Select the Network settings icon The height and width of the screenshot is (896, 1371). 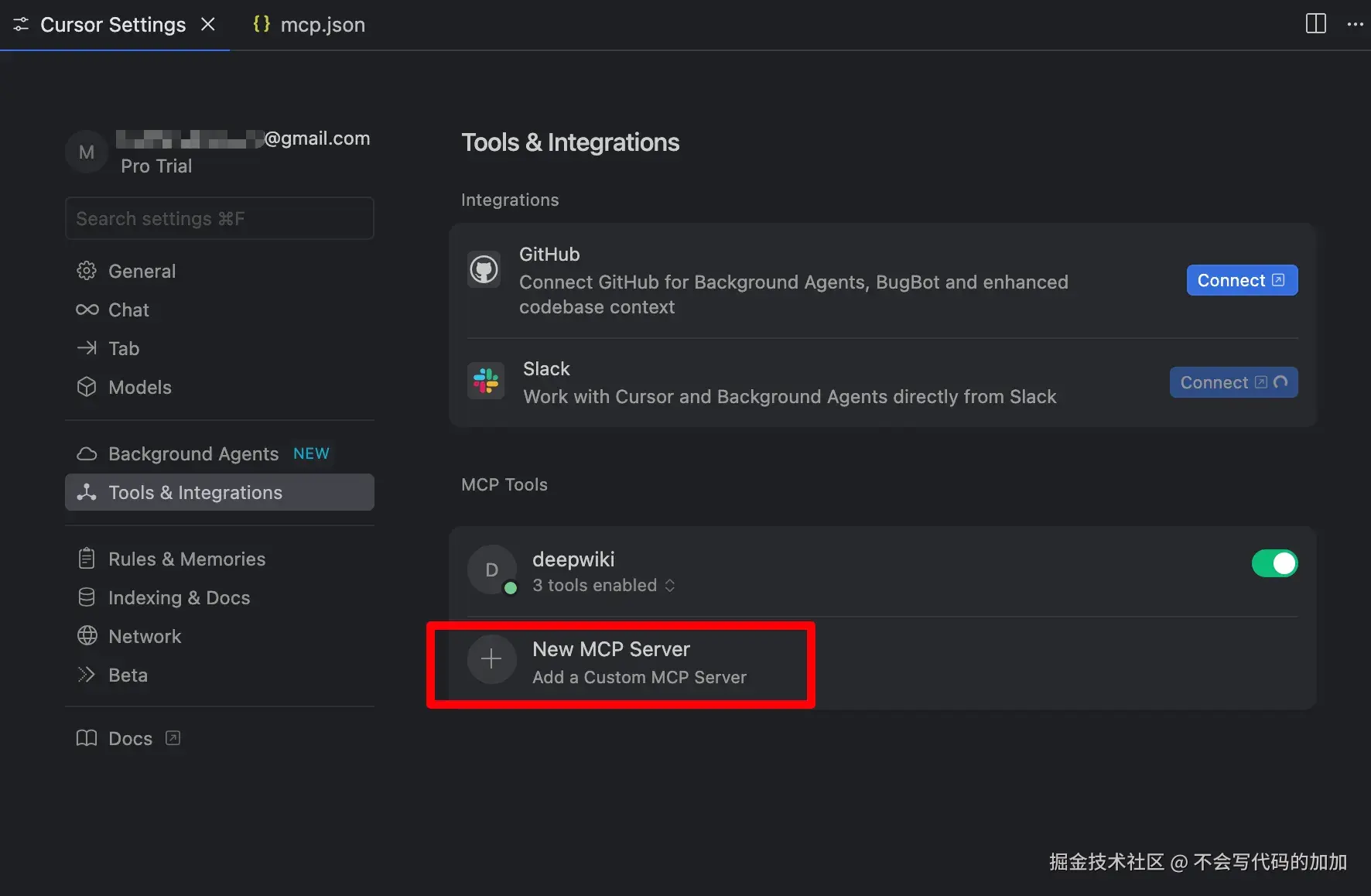click(x=87, y=636)
